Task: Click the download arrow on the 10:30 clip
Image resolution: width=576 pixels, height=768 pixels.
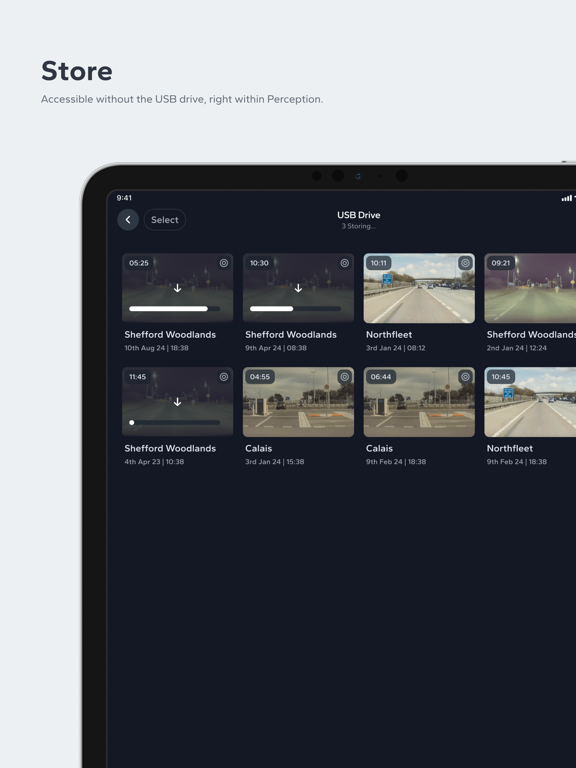Action: [x=298, y=288]
